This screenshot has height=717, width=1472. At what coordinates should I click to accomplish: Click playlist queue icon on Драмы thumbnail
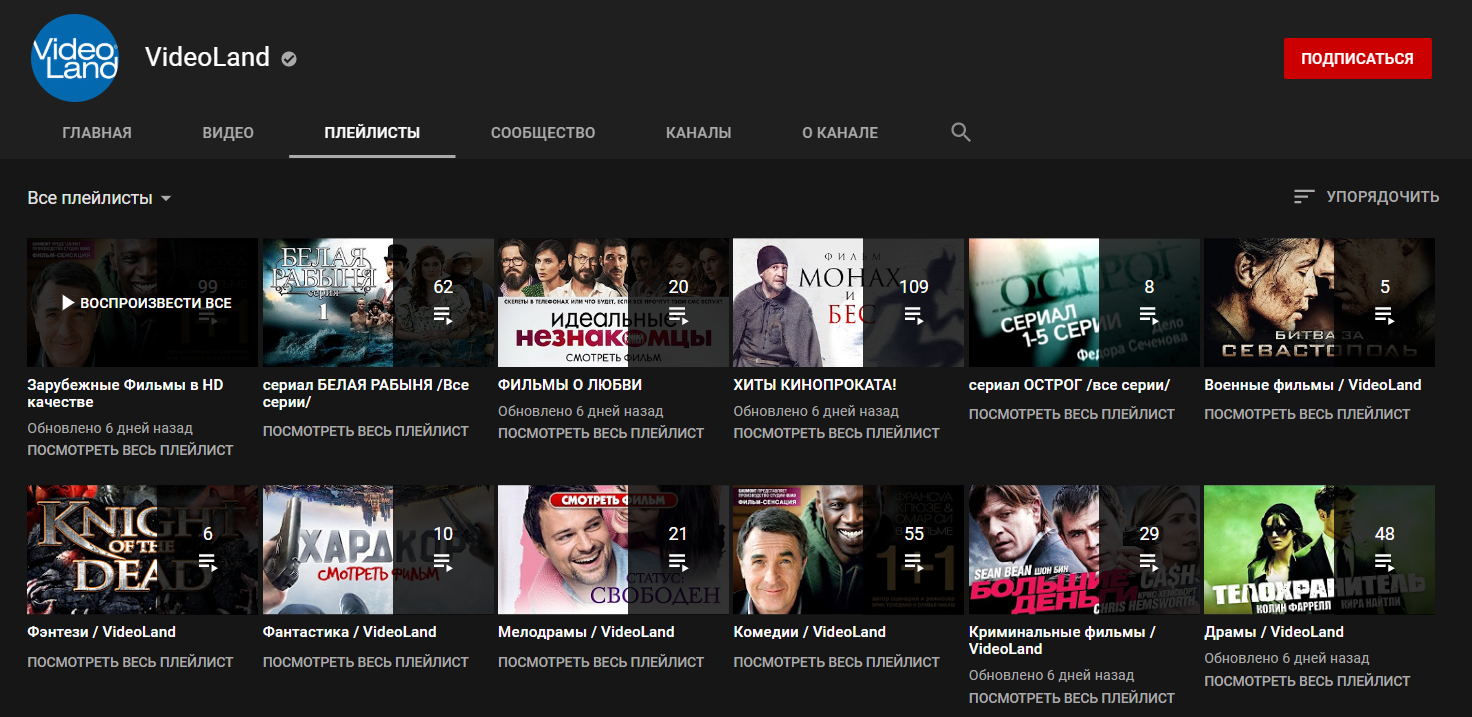point(1385,562)
